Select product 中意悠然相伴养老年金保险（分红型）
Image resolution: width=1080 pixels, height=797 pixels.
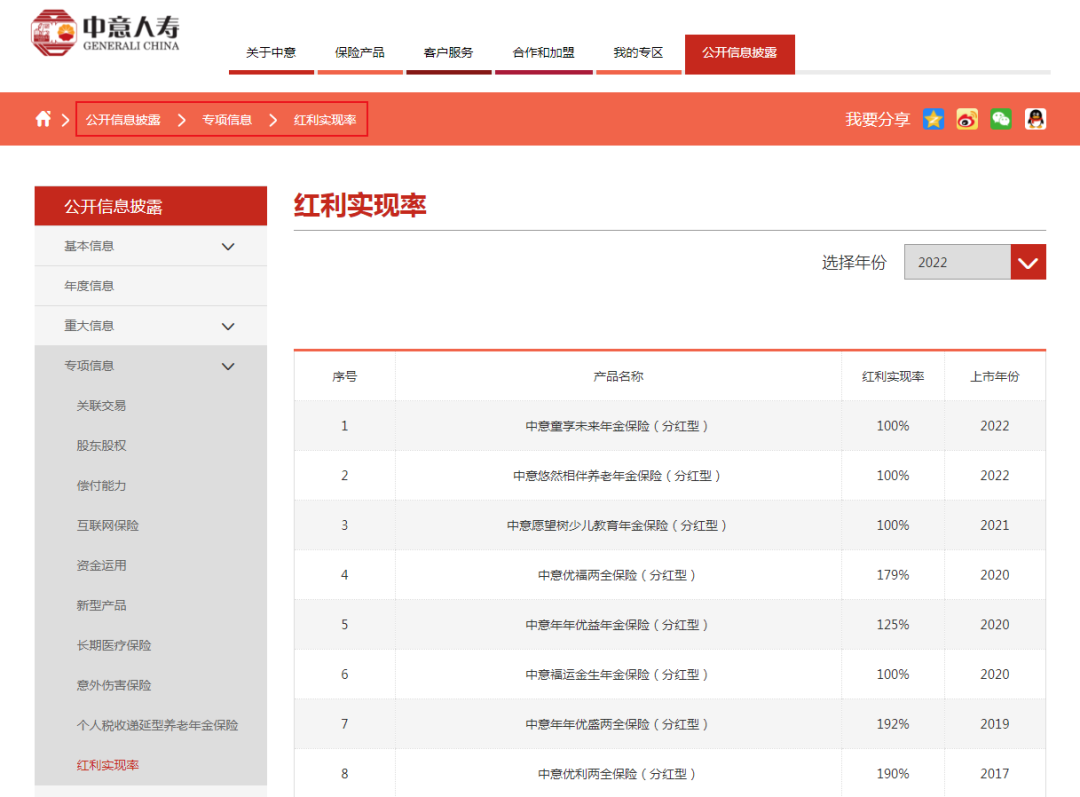pos(618,476)
